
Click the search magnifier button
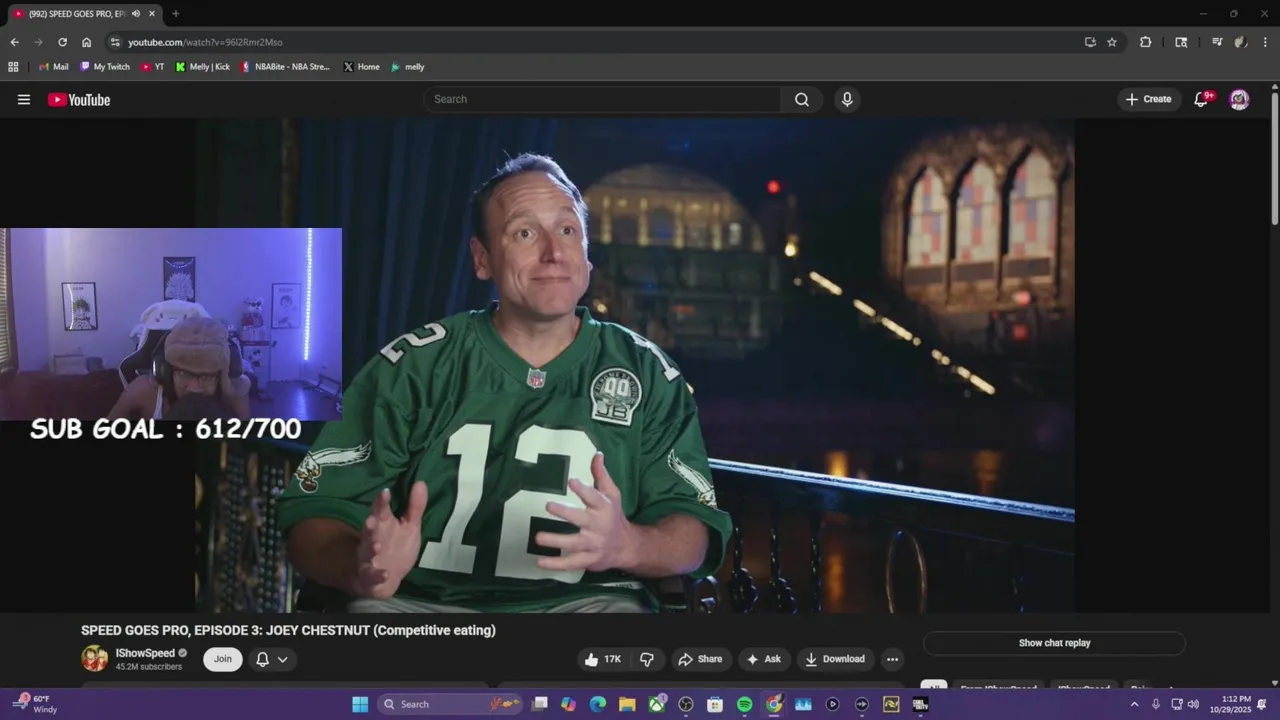(x=802, y=99)
